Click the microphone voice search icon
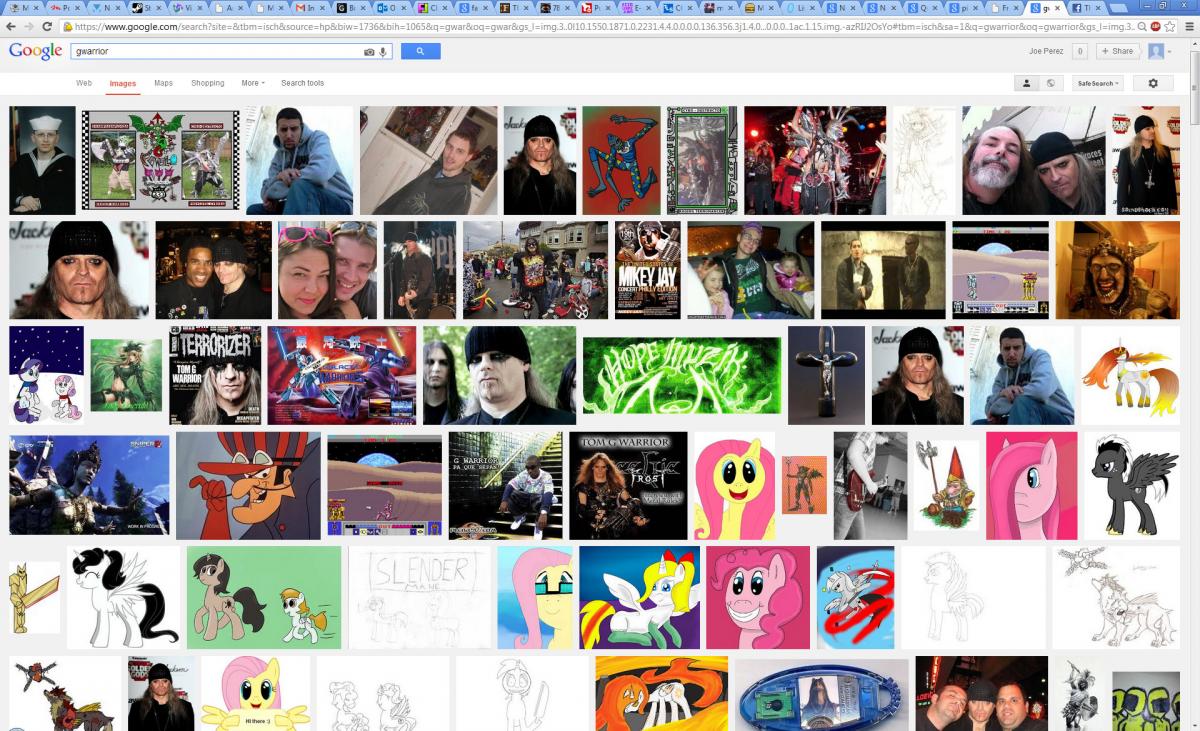 coord(382,51)
